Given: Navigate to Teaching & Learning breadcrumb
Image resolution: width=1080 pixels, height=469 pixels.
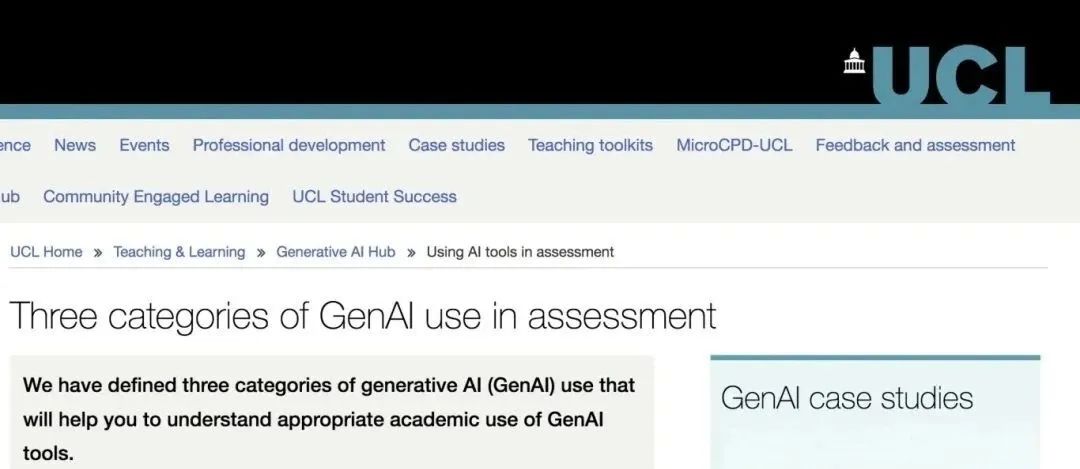Looking at the screenshot, I should tap(179, 252).
